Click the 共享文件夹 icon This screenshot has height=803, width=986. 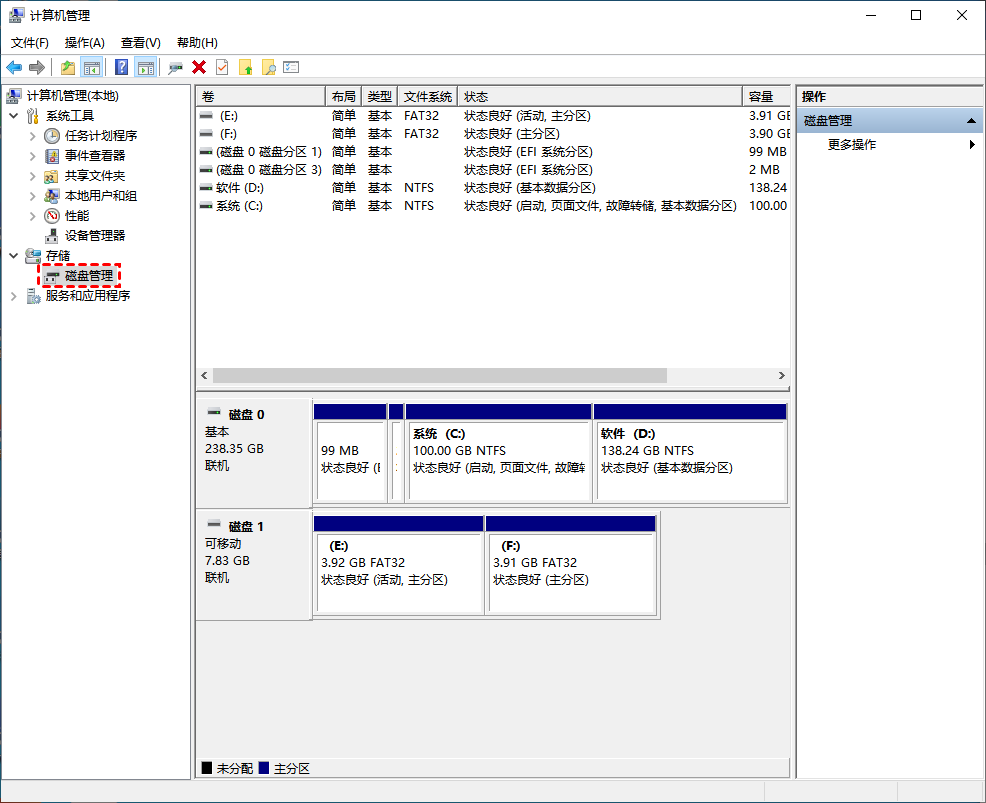(x=52, y=176)
